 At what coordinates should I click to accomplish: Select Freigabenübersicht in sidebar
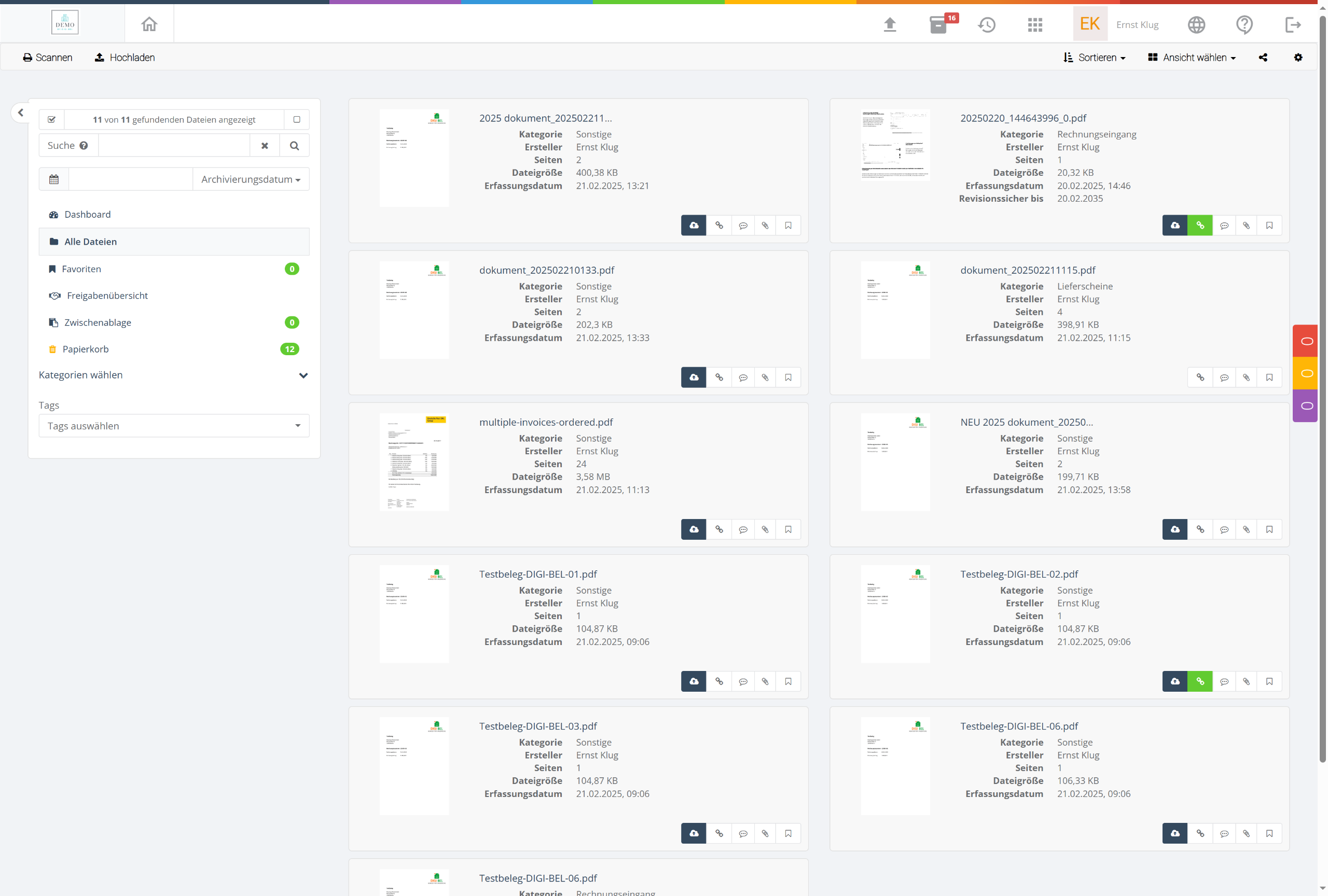107,295
